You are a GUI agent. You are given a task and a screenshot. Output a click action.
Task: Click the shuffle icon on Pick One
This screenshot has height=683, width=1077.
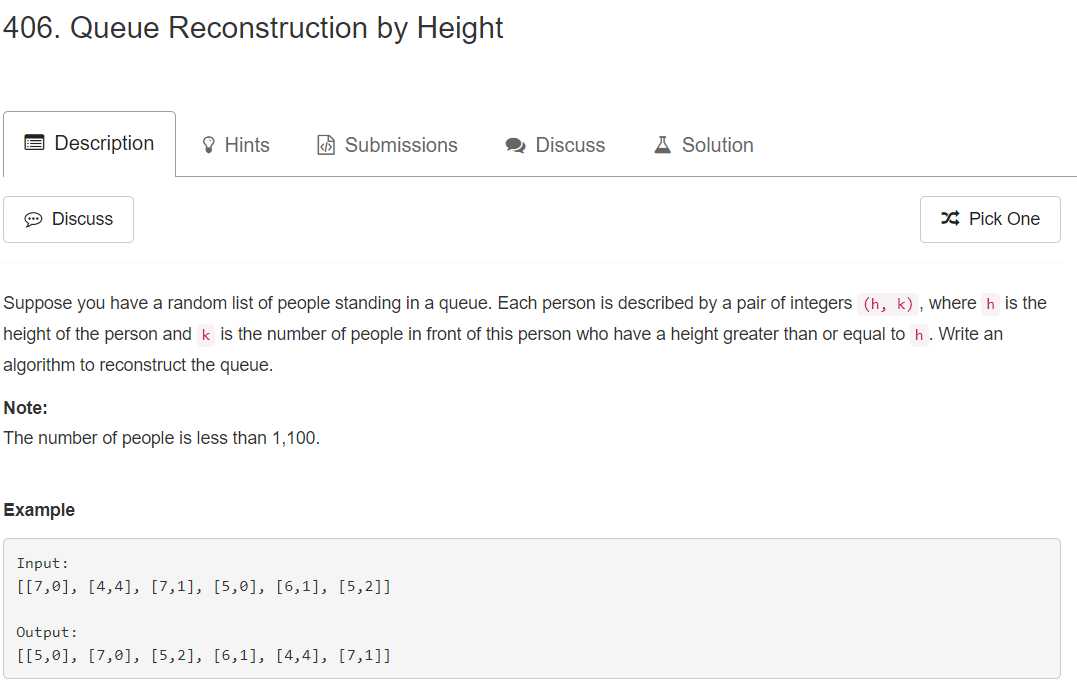coord(951,218)
